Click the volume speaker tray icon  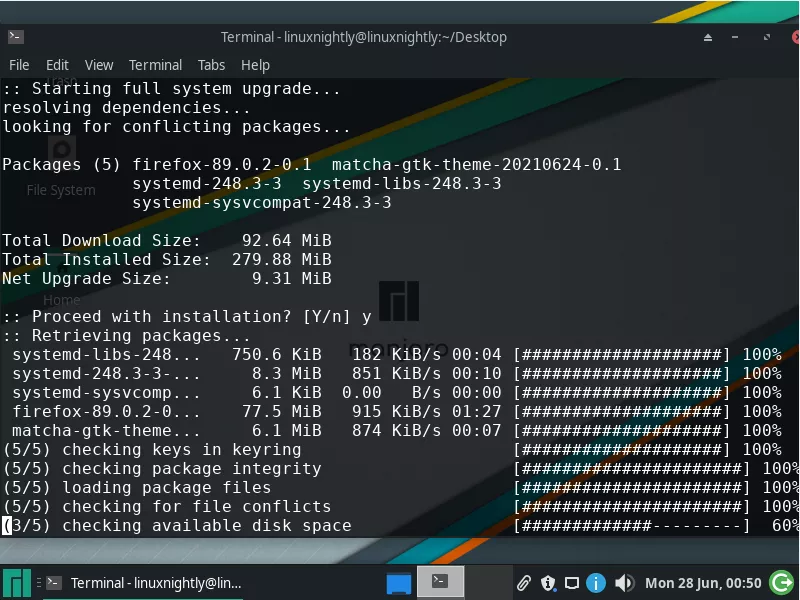coord(623,583)
